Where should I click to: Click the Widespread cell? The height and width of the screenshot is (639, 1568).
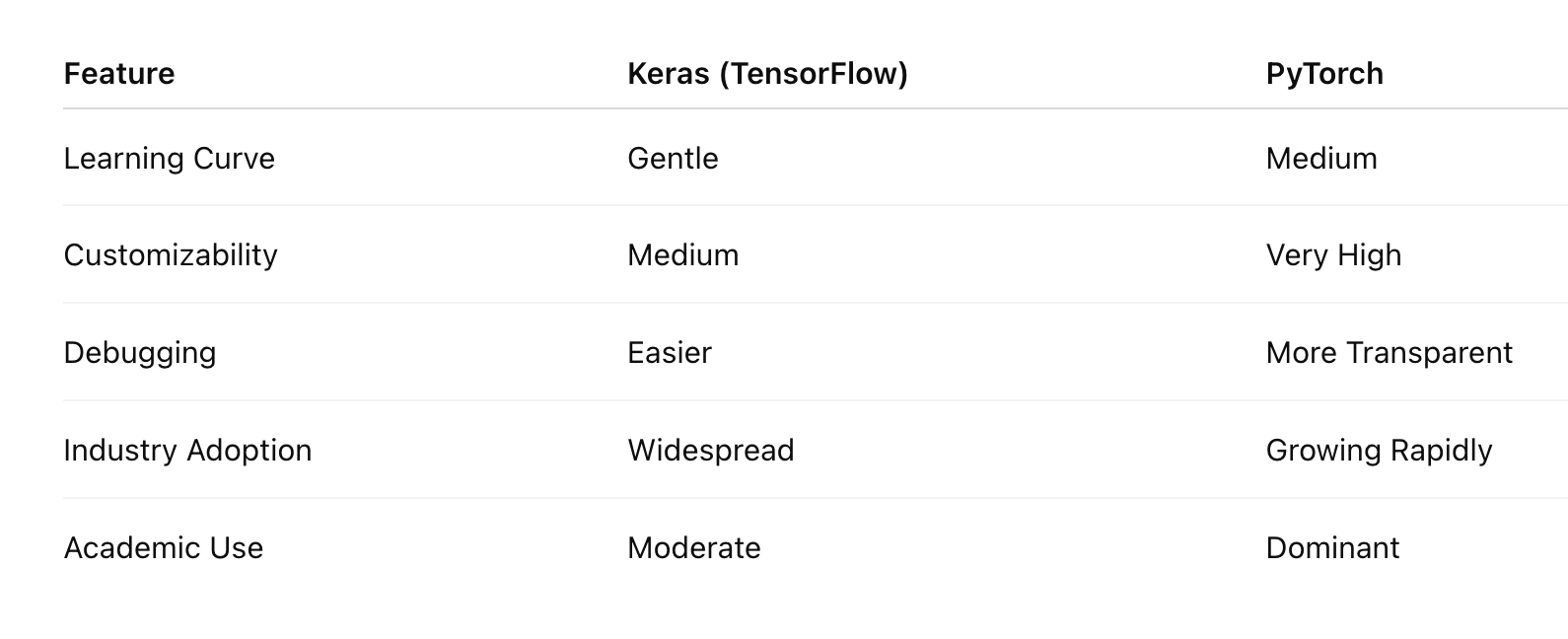[711, 451]
